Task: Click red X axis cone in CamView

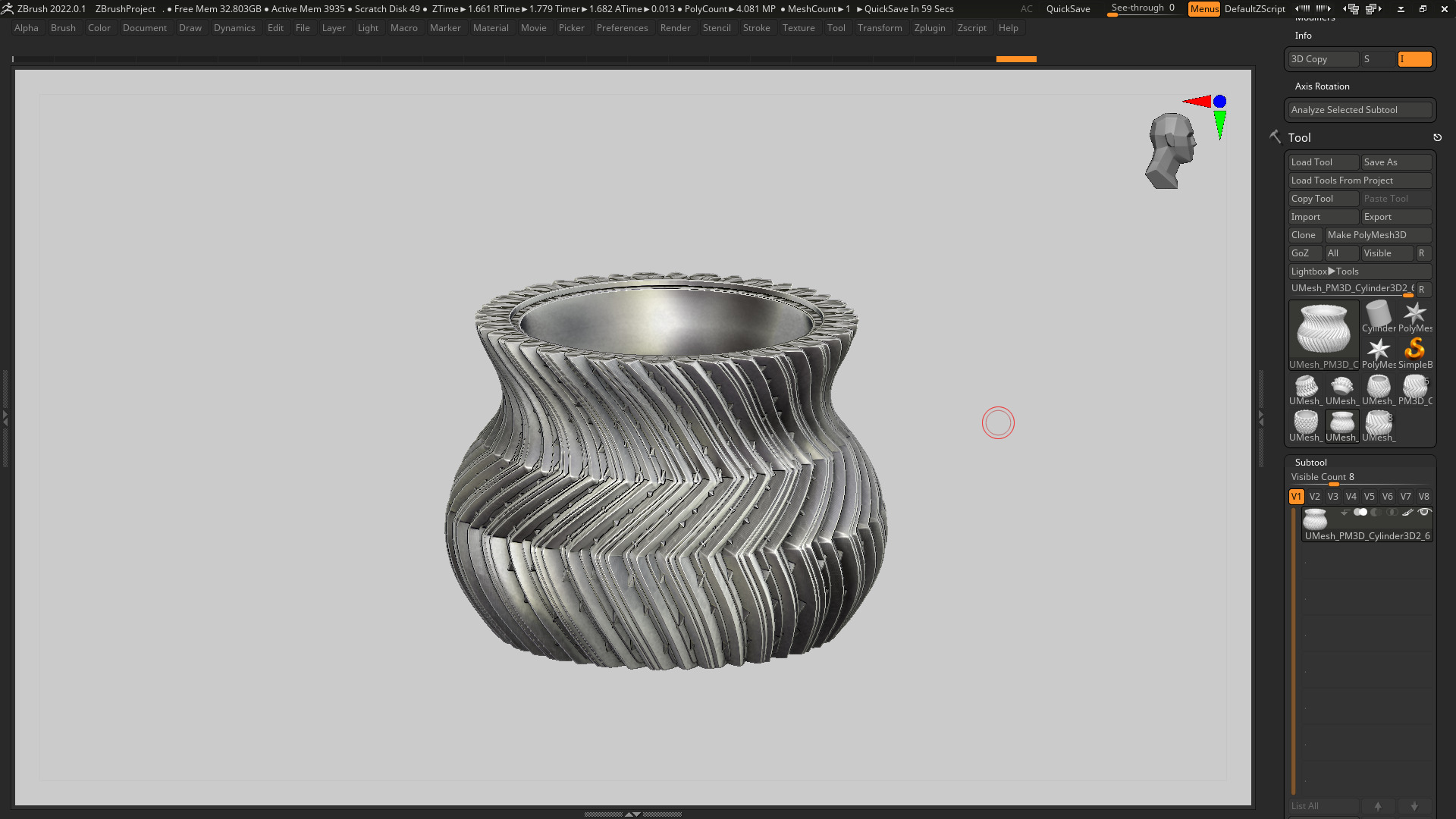Action: click(1197, 101)
